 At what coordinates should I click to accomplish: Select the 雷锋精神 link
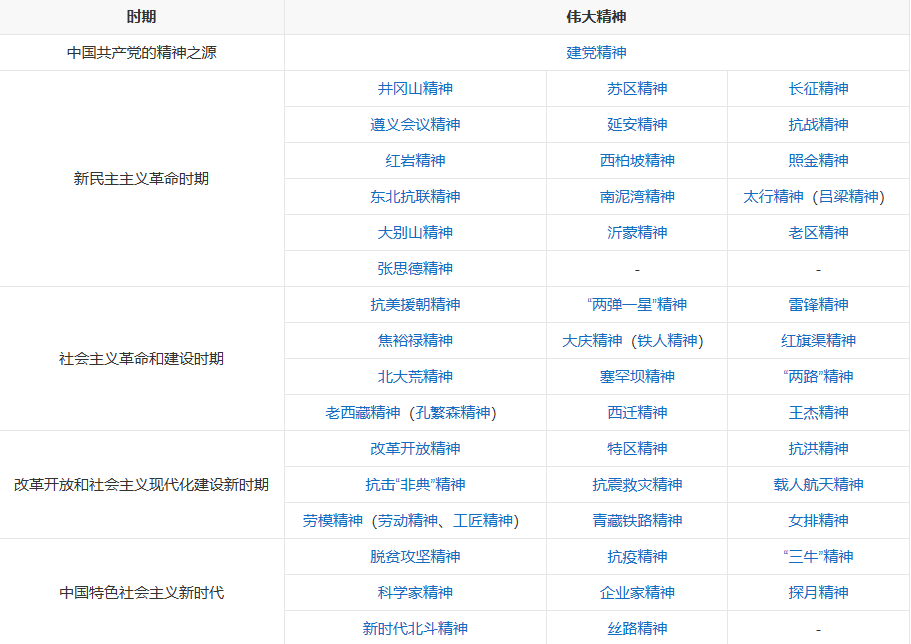pyautogui.click(x=818, y=305)
